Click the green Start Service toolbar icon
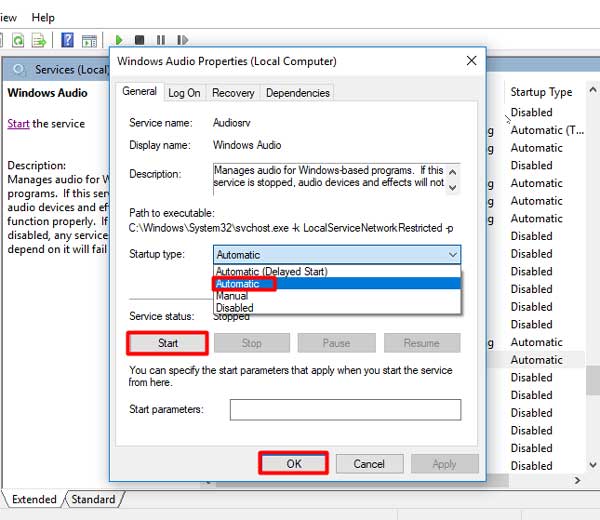This screenshot has width=600, height=520. [119, 40]
